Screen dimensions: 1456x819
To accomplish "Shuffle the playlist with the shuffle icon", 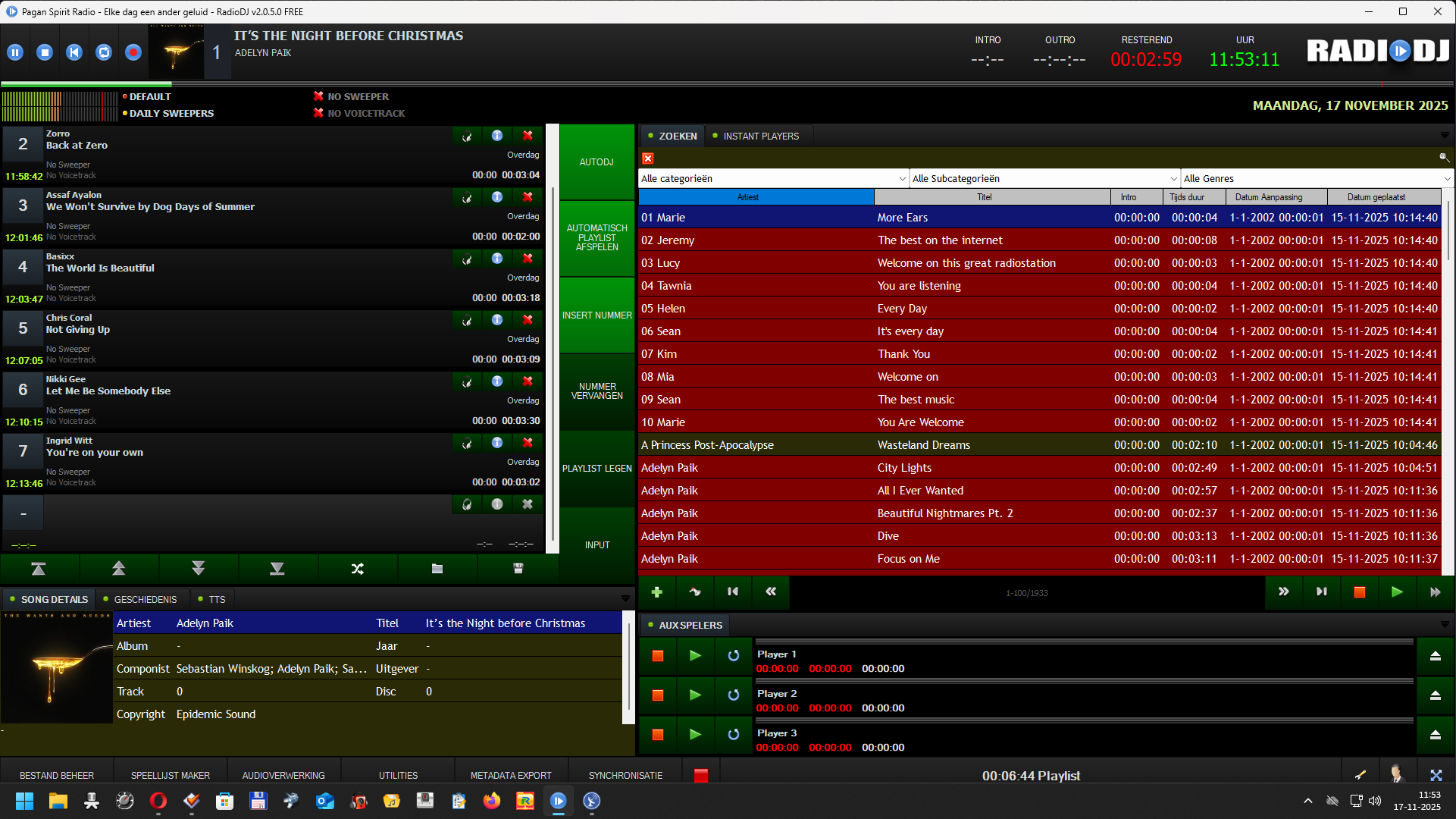I will pyautogui.click(x=358, y=569).
